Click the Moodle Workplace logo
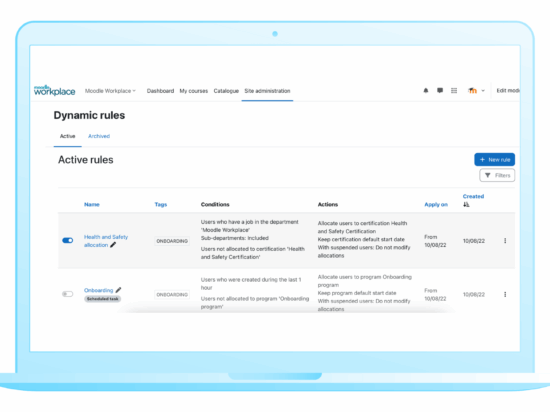550x412 pixels. point(54,90)
